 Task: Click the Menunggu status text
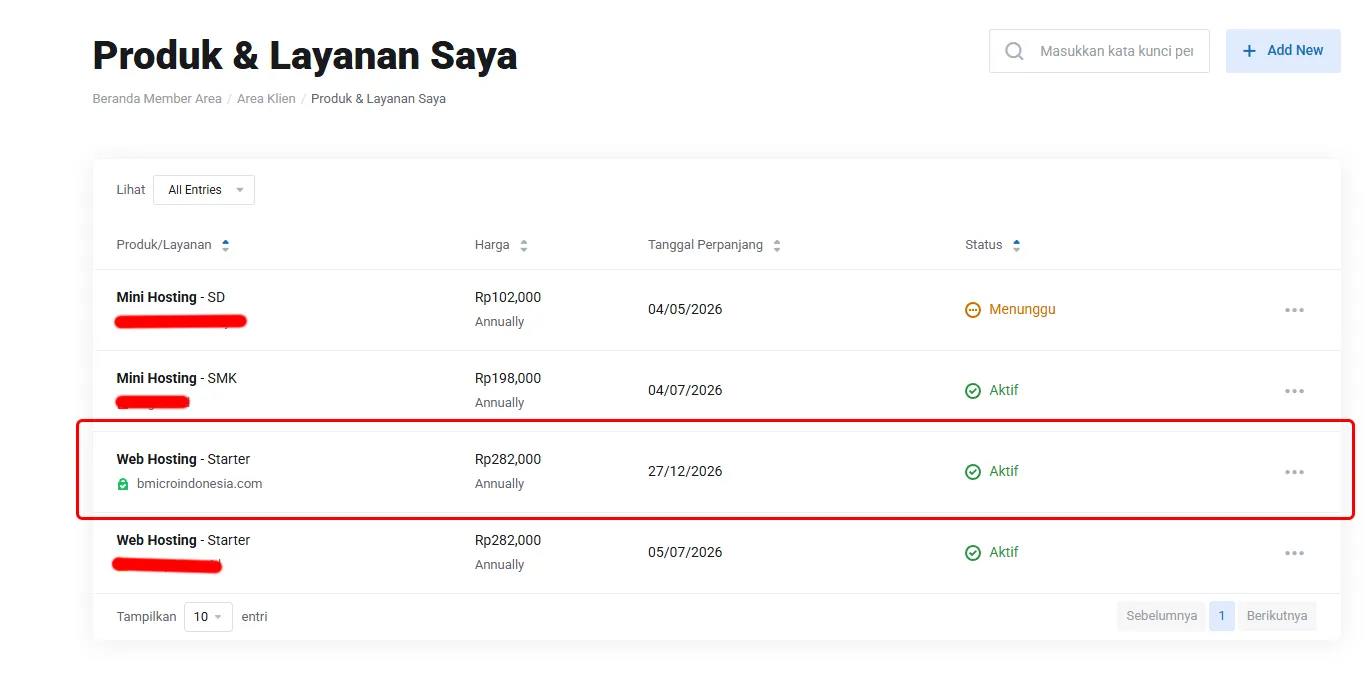1022,310
